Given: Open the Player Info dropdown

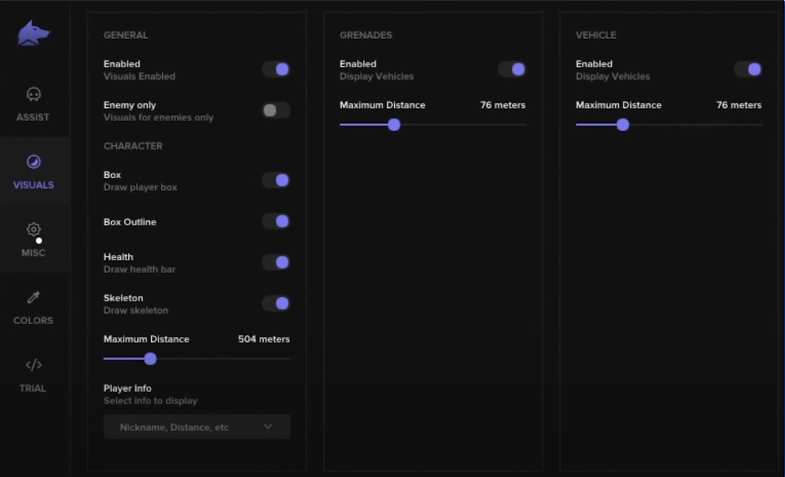Looking at the screenshot, I should (196, 427).
